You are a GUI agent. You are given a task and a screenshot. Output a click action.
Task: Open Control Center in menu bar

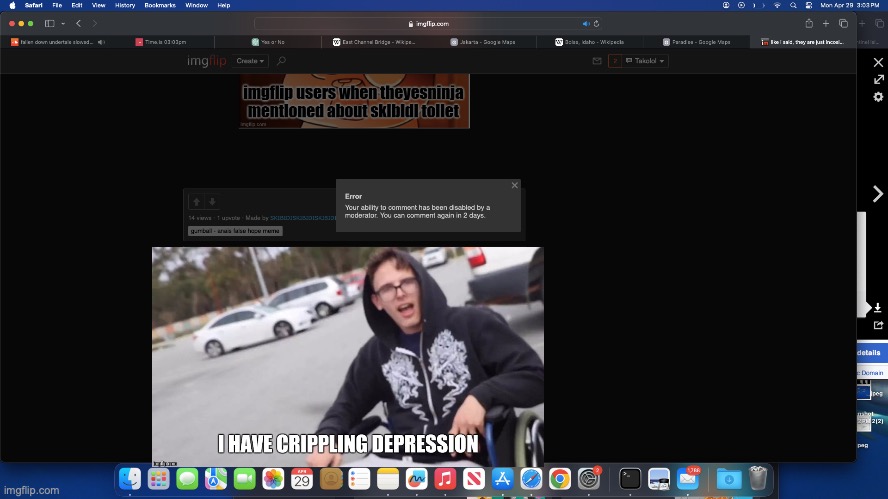(x=809, y=5)
